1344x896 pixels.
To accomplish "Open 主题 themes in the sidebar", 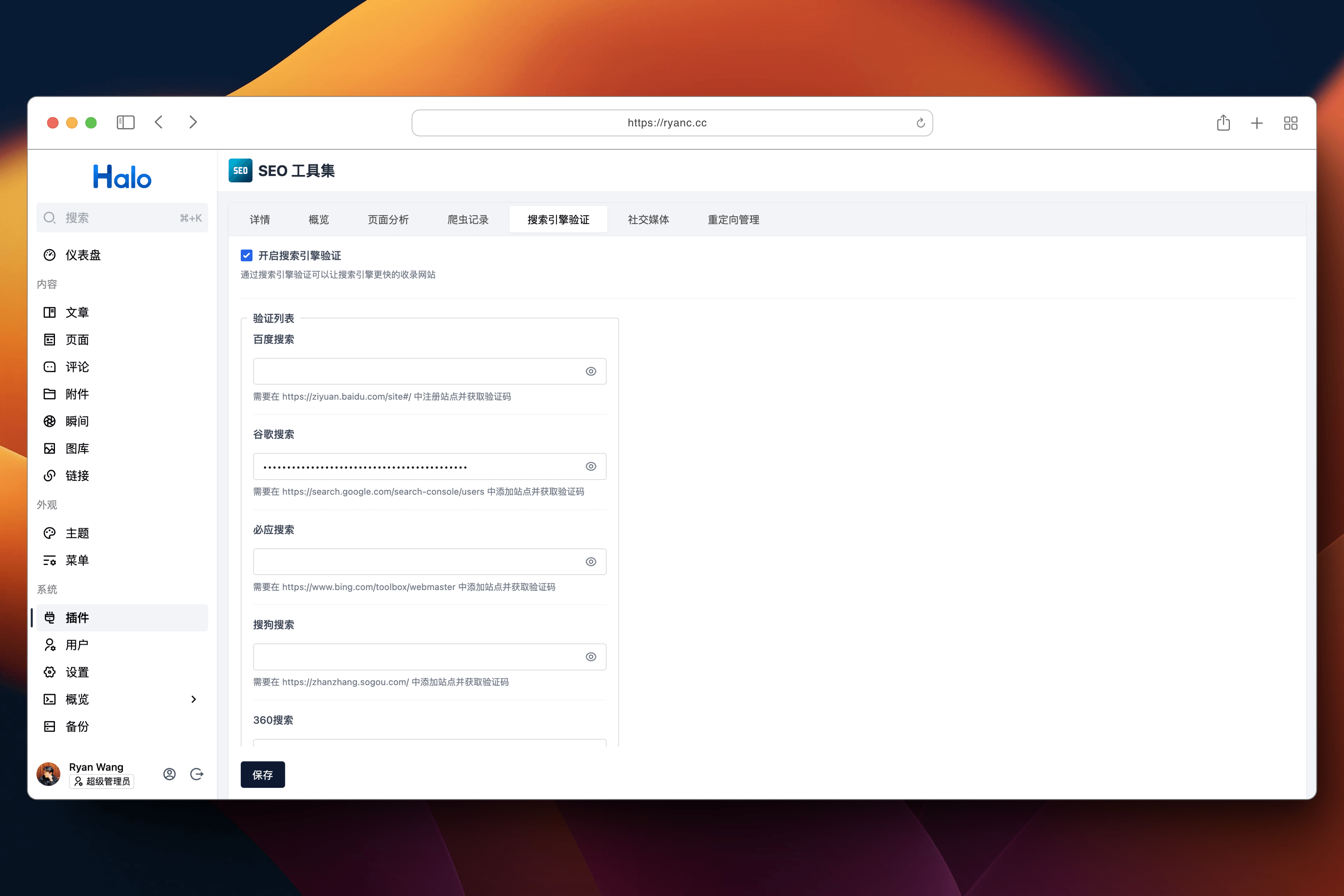I will (x=122, y=533).
